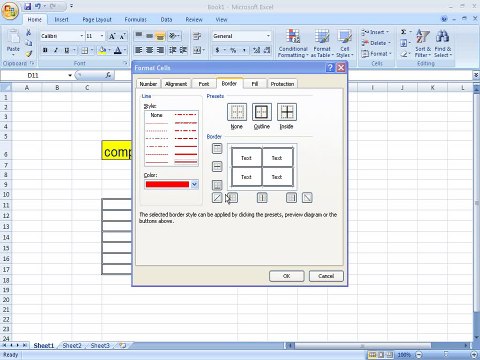480x360 pixels.
Task: Open the font name Calibri dropdown
Action: [x=81, y=36]
